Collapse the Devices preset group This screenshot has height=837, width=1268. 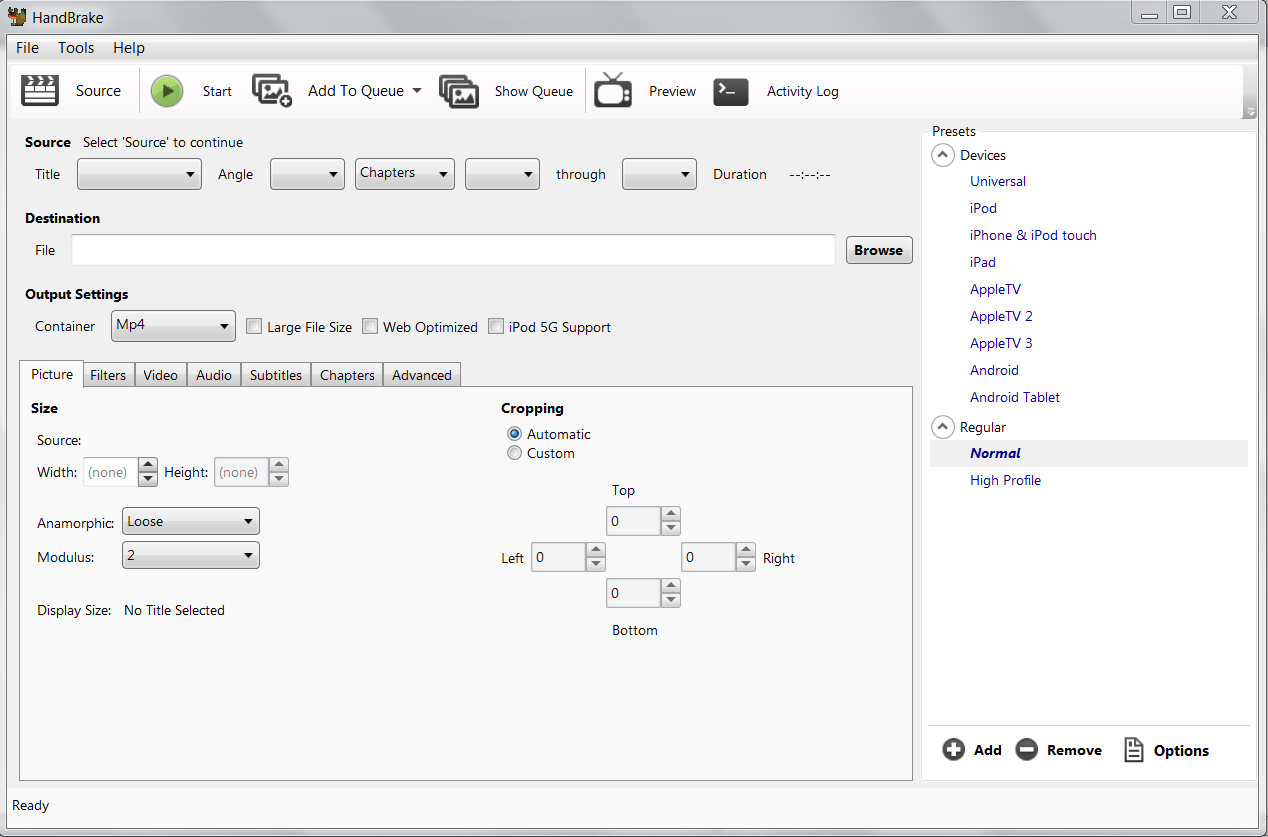tap(943, 155)
